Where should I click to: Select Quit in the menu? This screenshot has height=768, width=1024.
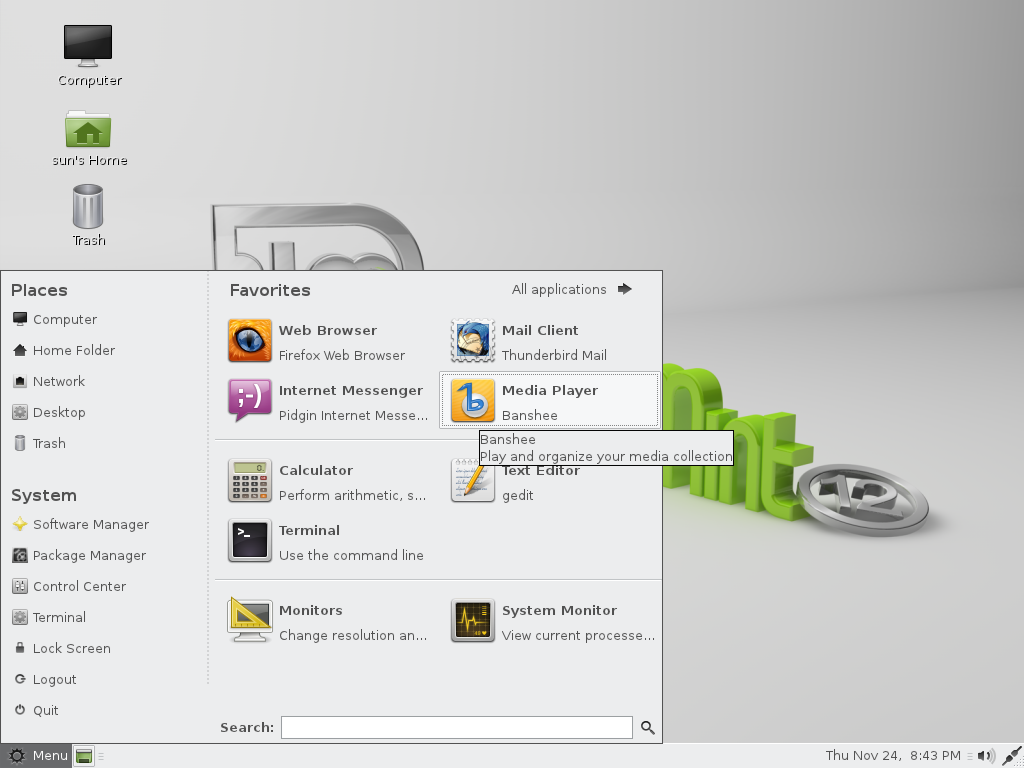pos(36,711)
